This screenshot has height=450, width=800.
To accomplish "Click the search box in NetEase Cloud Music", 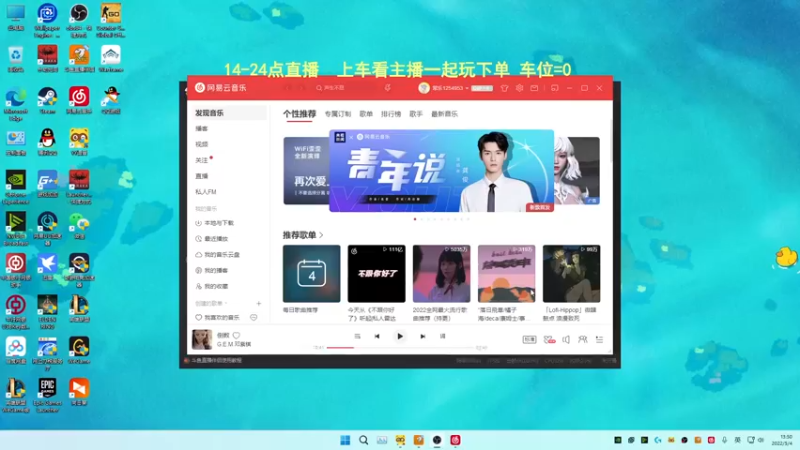I will point(347,88).
